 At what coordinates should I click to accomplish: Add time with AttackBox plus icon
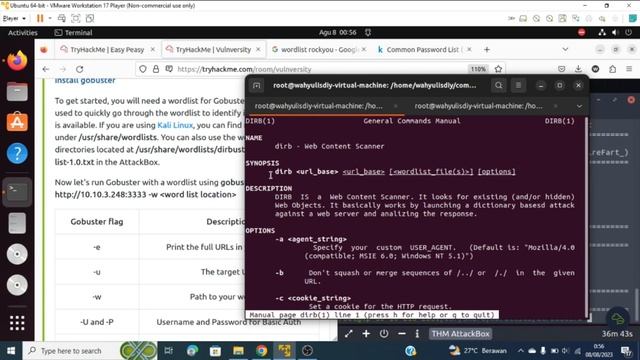point(366,333)
